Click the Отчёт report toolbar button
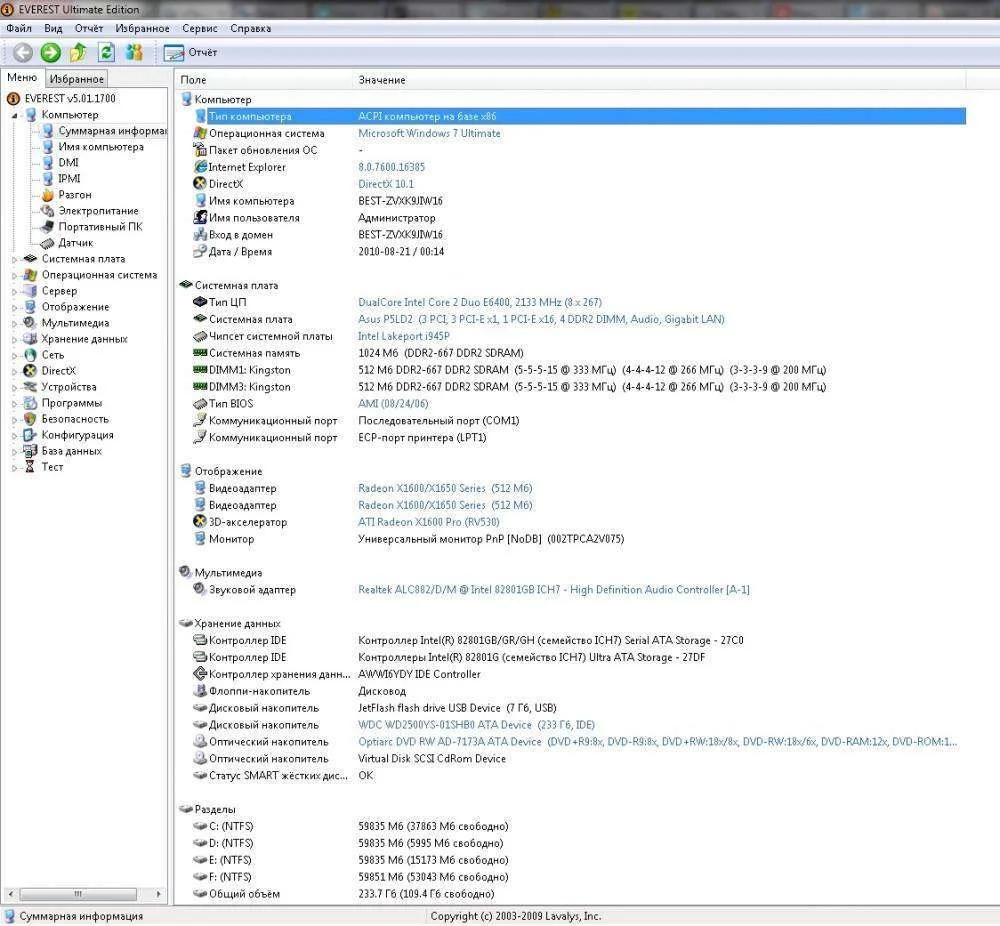The image size is (1000, 926). 190,52
